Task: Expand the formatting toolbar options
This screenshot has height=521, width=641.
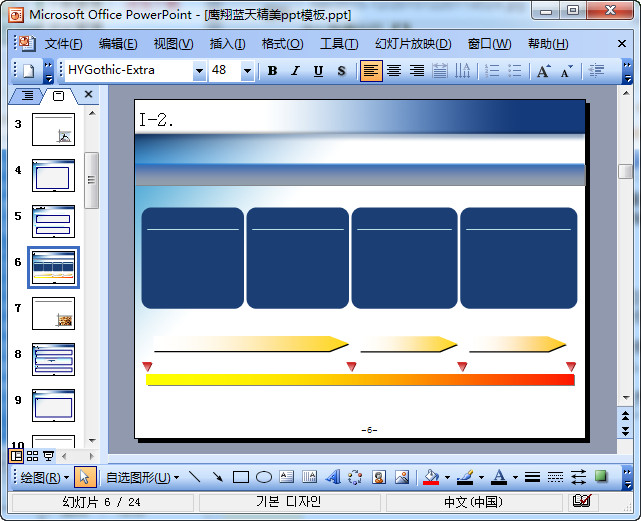Action: tap(627, 71)
